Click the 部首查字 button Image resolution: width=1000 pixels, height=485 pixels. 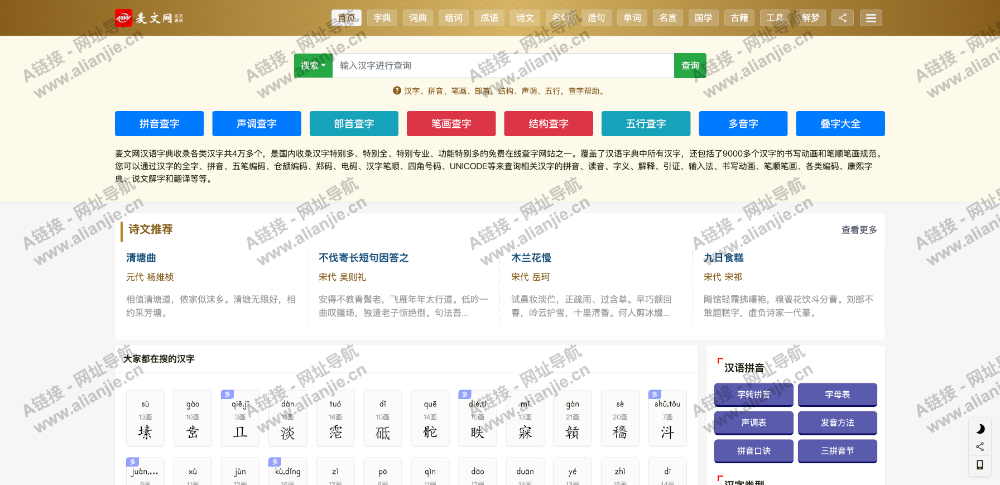[x=354, y=124]
